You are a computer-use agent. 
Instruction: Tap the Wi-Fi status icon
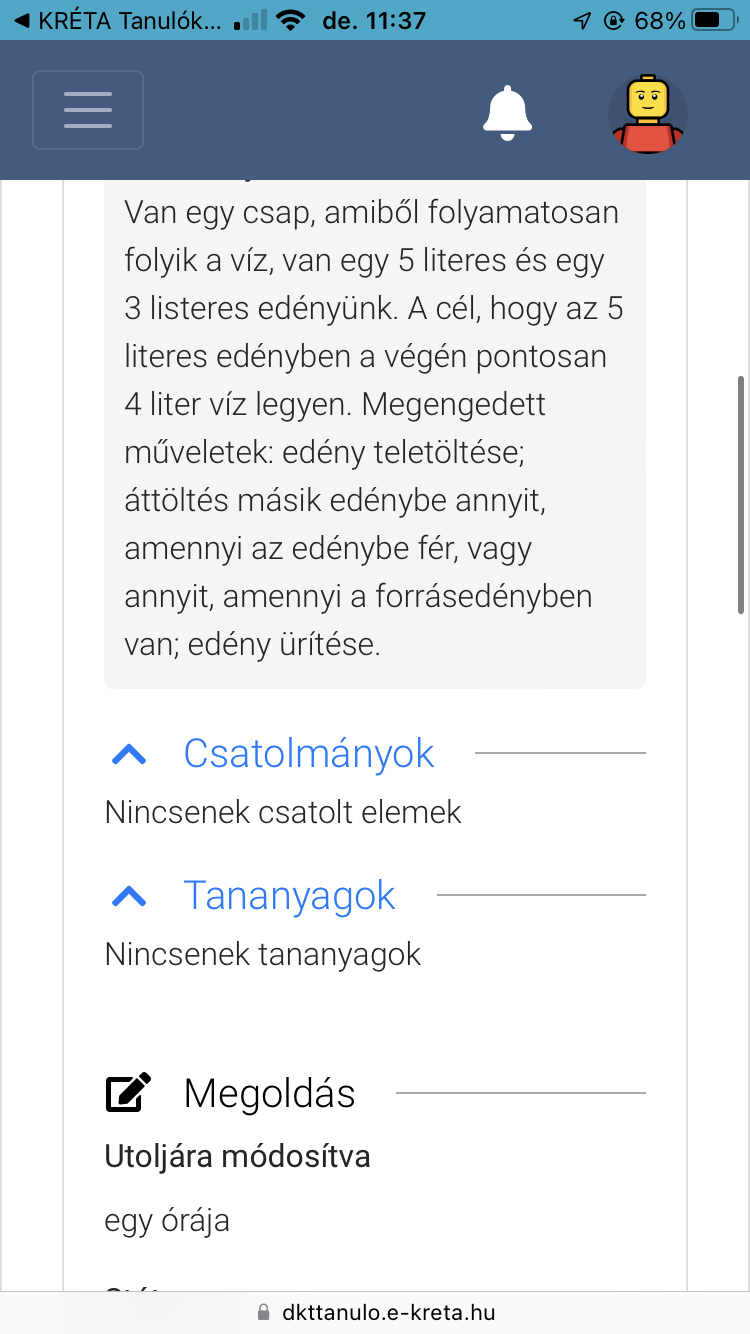tap(289, 20)
